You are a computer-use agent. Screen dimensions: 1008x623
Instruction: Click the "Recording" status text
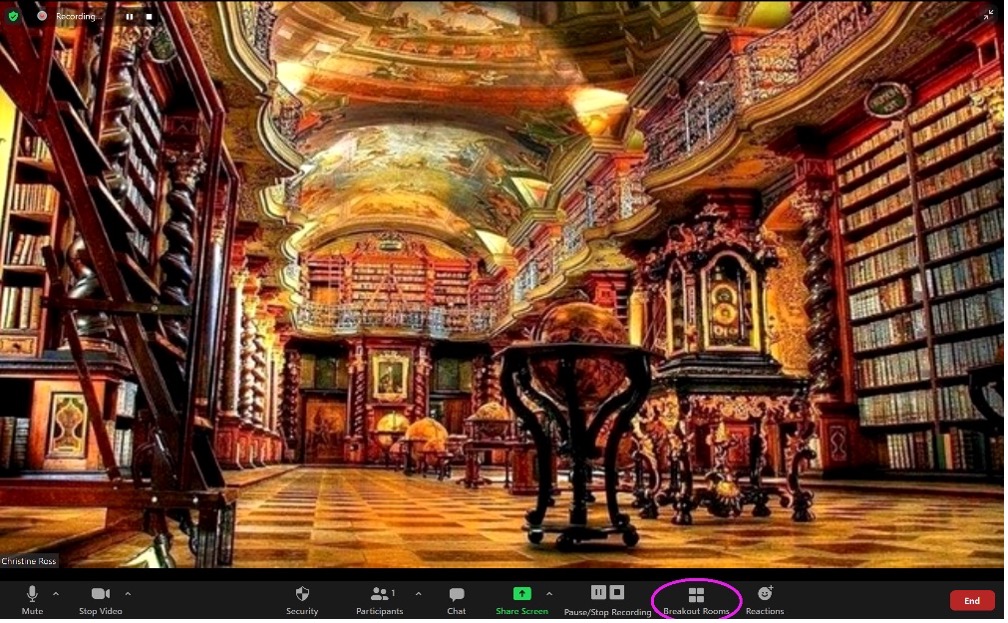[78, 17]
